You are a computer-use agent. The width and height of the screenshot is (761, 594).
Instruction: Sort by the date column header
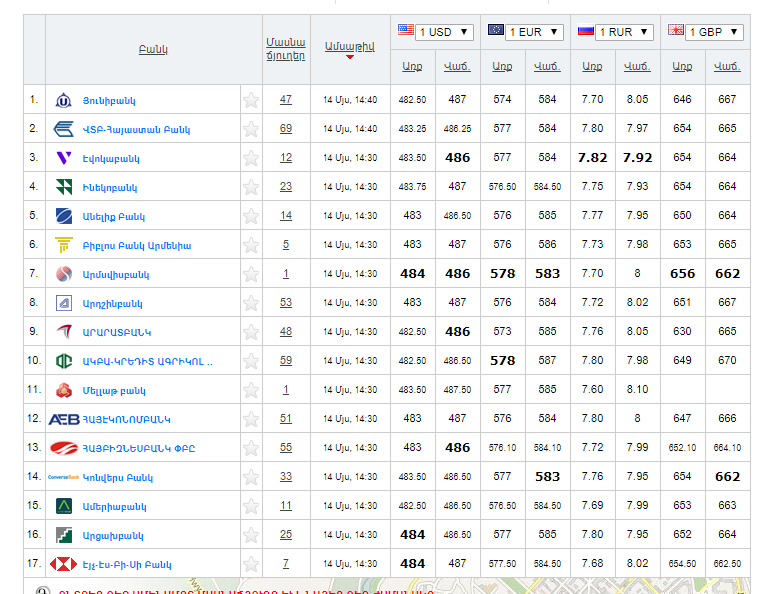350,47
